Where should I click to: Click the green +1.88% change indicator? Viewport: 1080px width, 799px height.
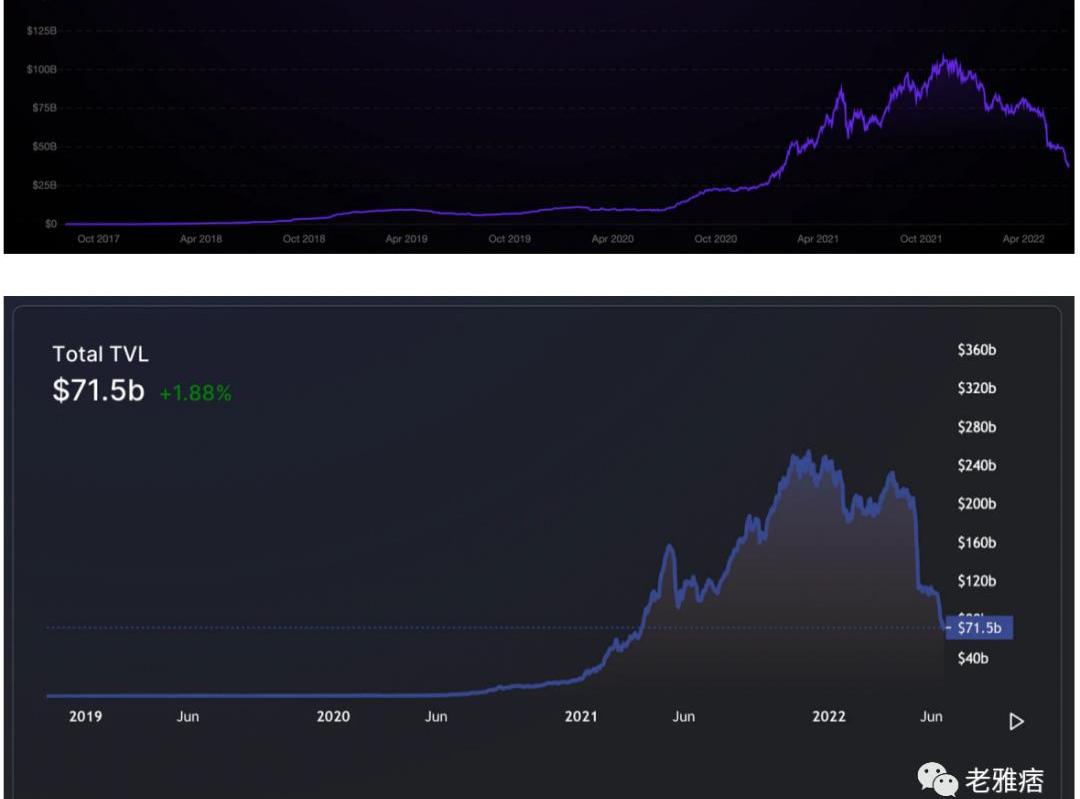(195, 393)
